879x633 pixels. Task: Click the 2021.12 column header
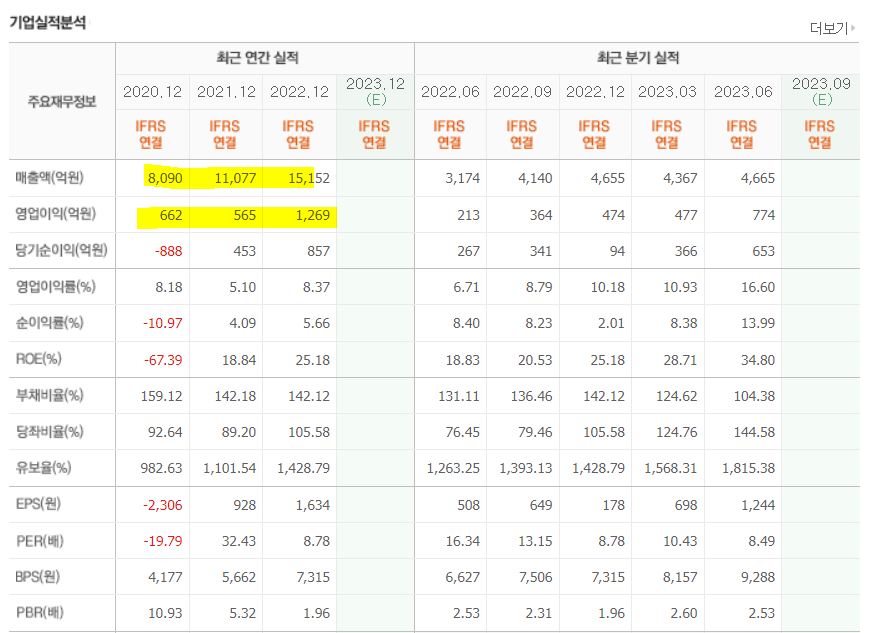click(x=226, y=92)
